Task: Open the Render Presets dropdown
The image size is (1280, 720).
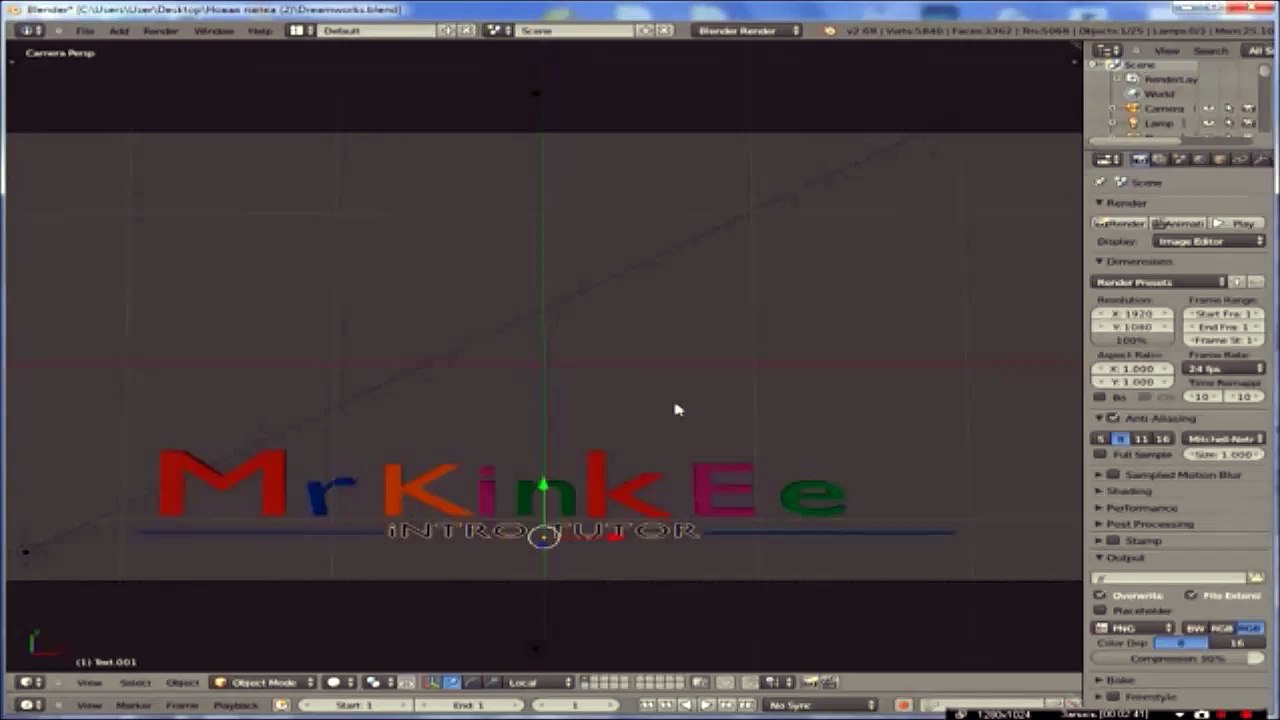Action: pyautogui.click(x=1159, y=282)
